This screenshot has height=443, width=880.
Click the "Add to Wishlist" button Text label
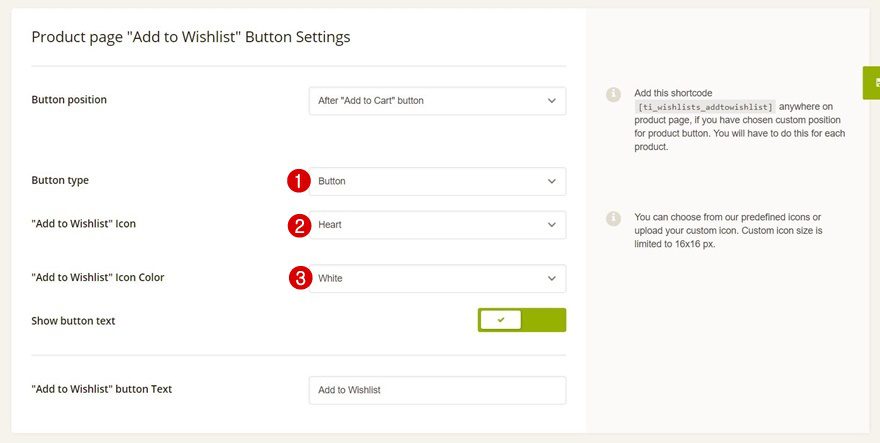click(x=102, y=389)
